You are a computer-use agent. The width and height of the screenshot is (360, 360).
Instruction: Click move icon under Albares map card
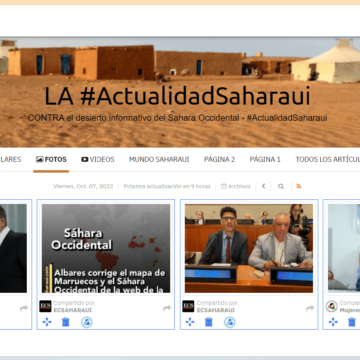[x=47, y=322]
